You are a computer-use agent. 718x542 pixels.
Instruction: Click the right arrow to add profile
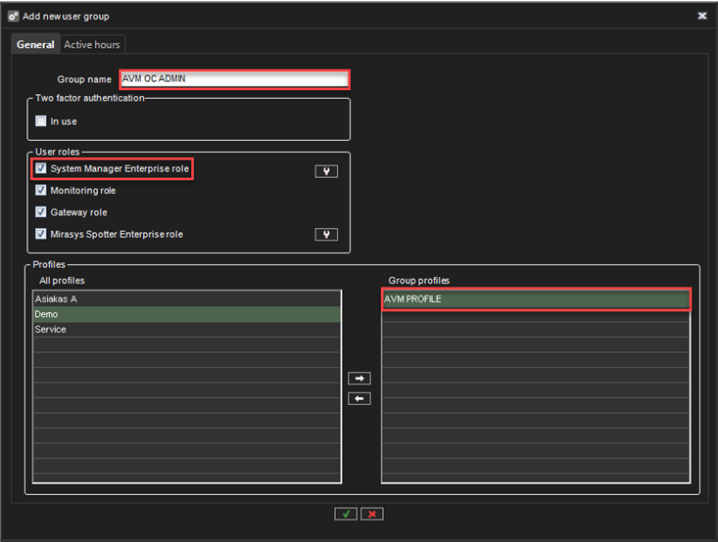pos(361,378)
